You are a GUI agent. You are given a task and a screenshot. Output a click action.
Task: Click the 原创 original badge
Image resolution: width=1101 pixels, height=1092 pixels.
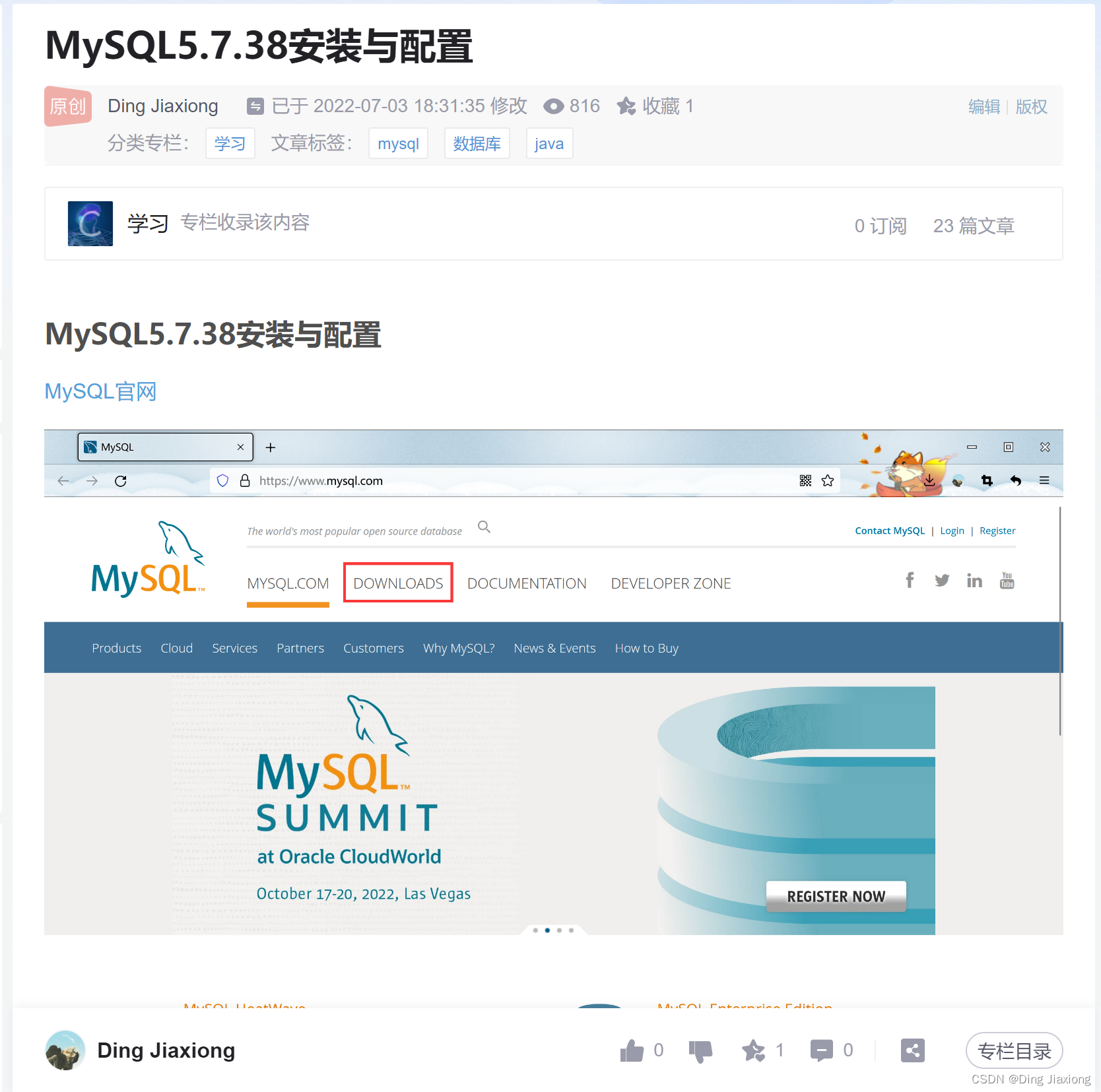point(68,106)
